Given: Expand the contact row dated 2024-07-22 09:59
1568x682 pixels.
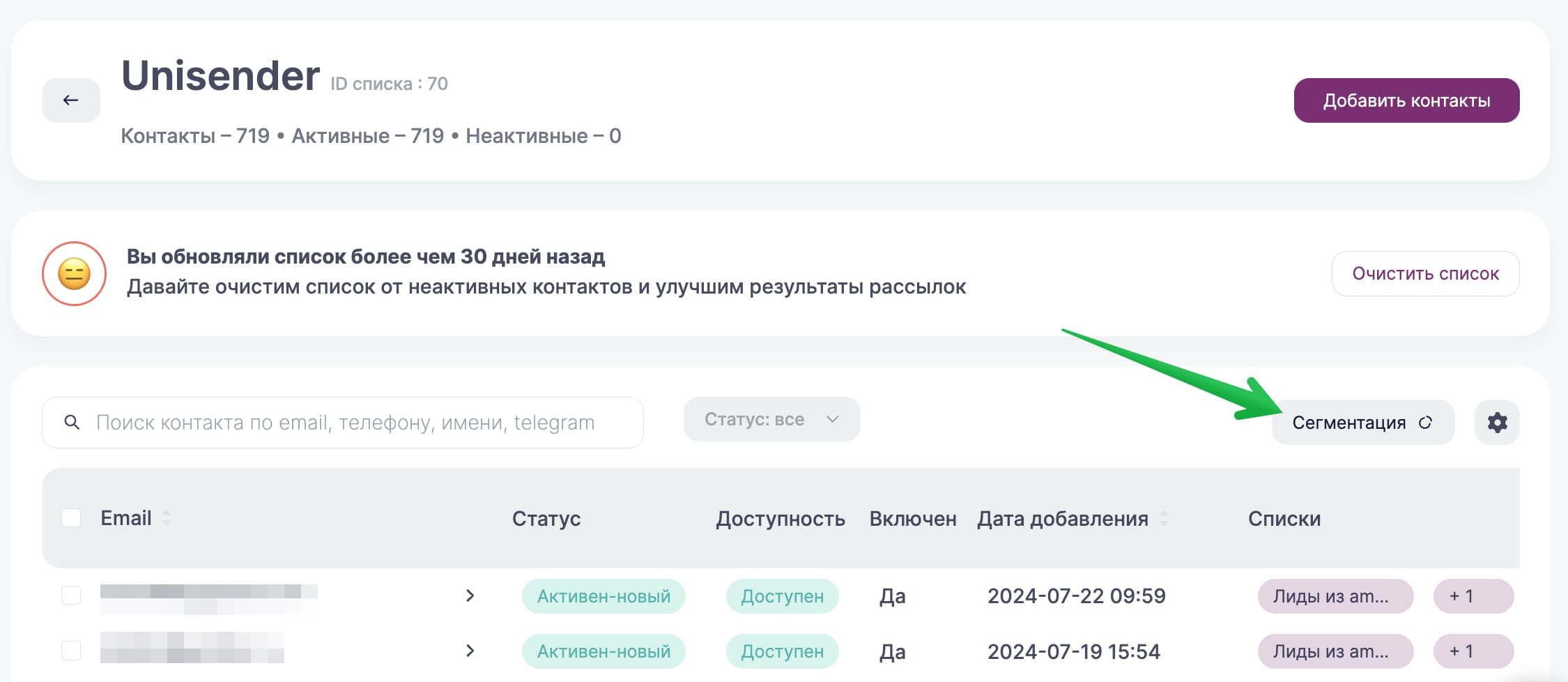Looking at the screenshot, I should point(470,596).
